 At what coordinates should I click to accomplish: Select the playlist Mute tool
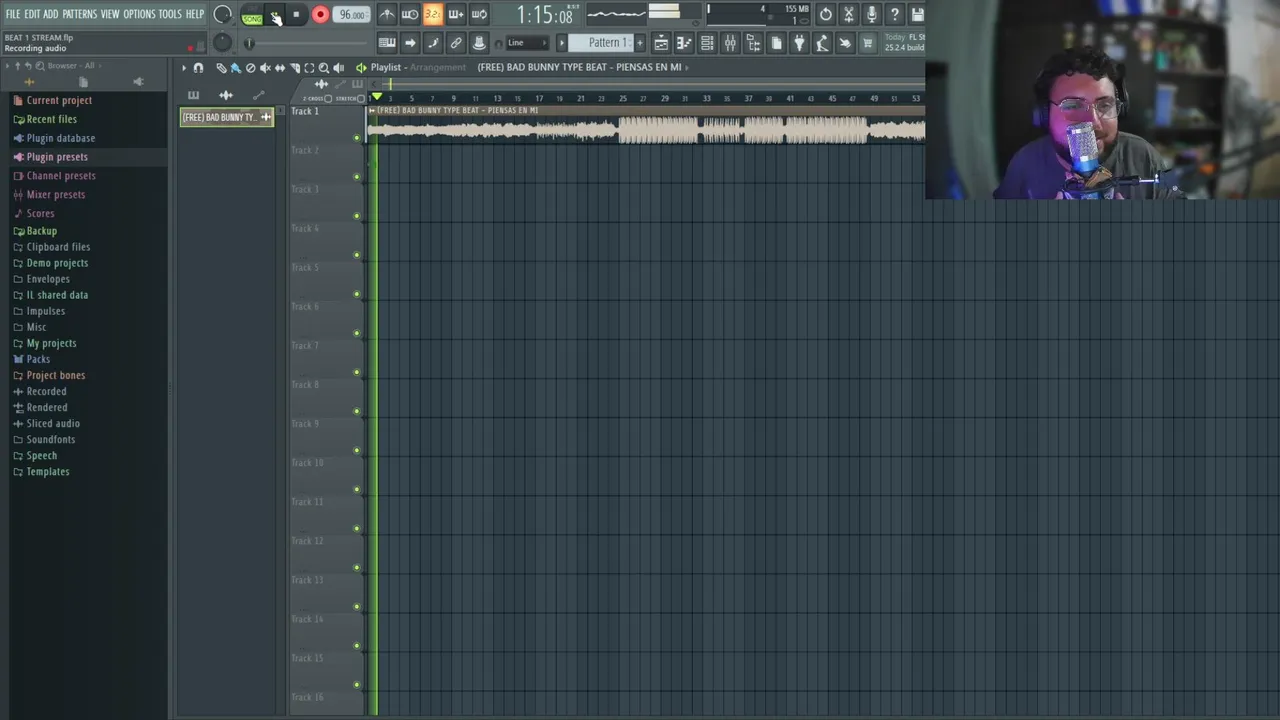tap(265, 67)
